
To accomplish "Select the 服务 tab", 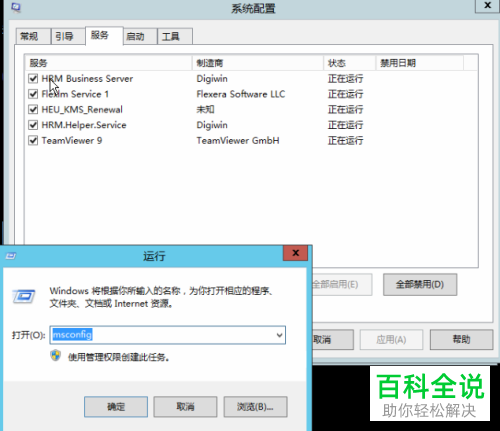I will tap(104, 35).
